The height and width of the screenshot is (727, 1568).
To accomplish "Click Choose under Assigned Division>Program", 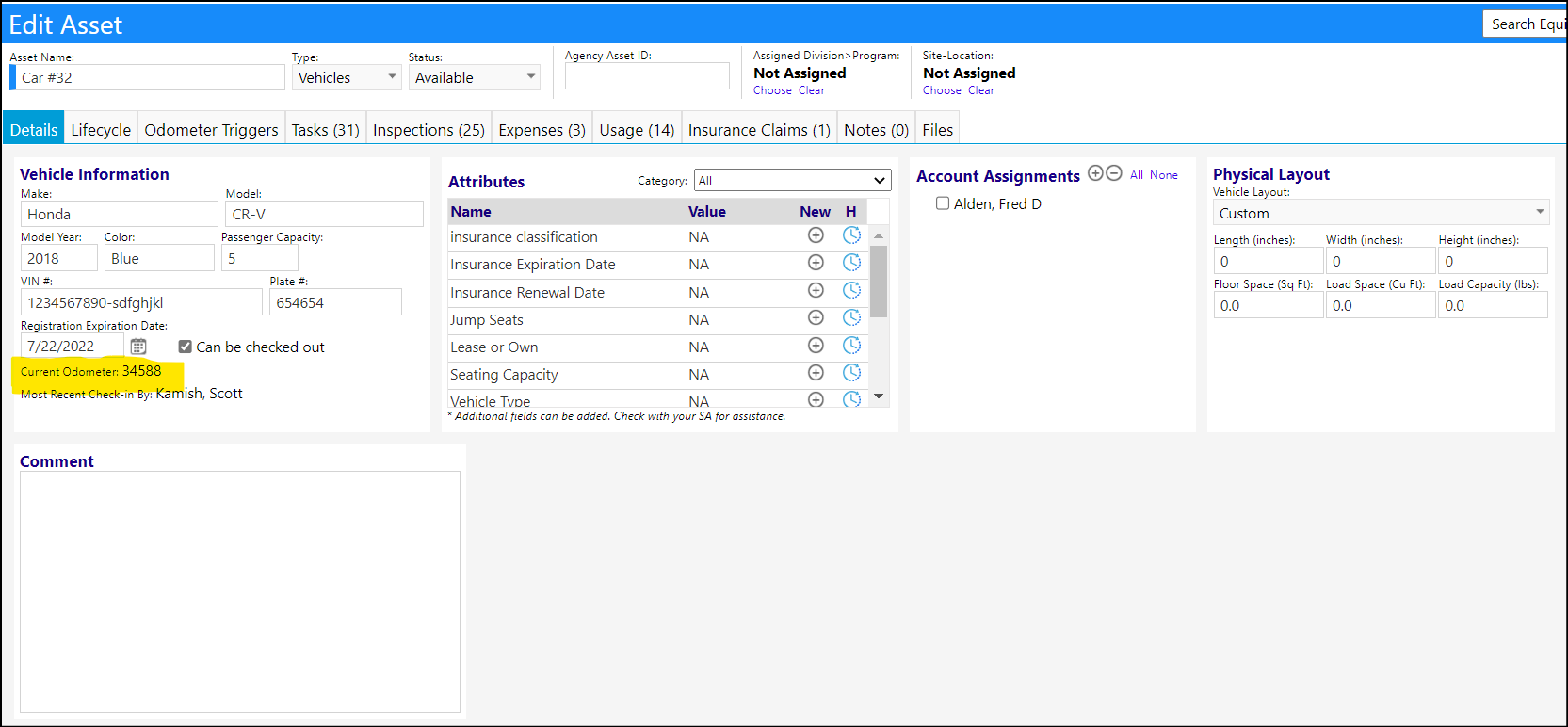I will click(772, 90).
